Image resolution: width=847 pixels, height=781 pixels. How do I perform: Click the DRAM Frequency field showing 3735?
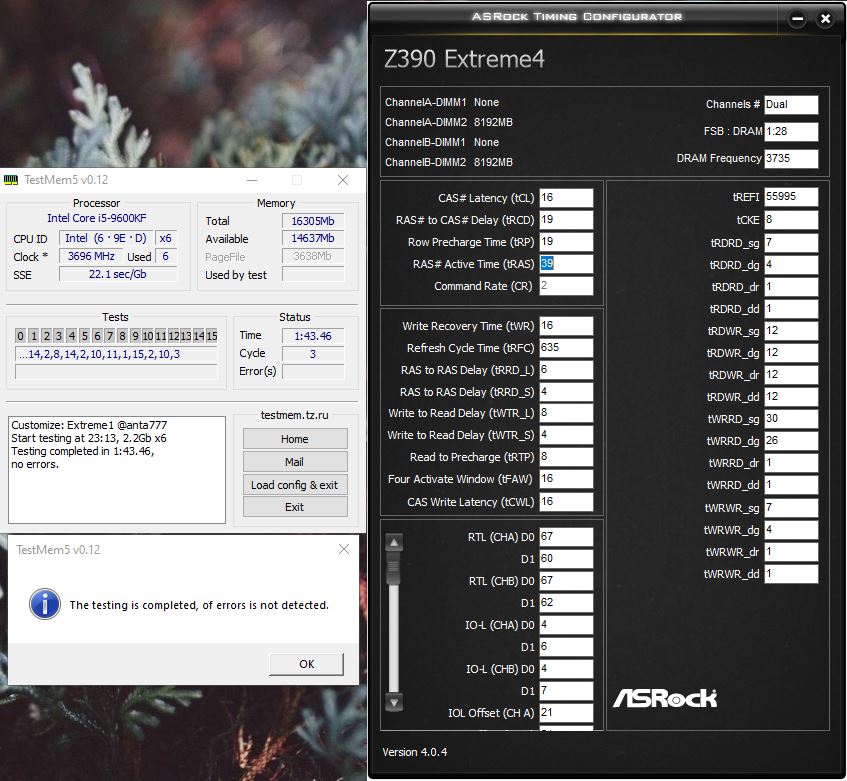791,158
